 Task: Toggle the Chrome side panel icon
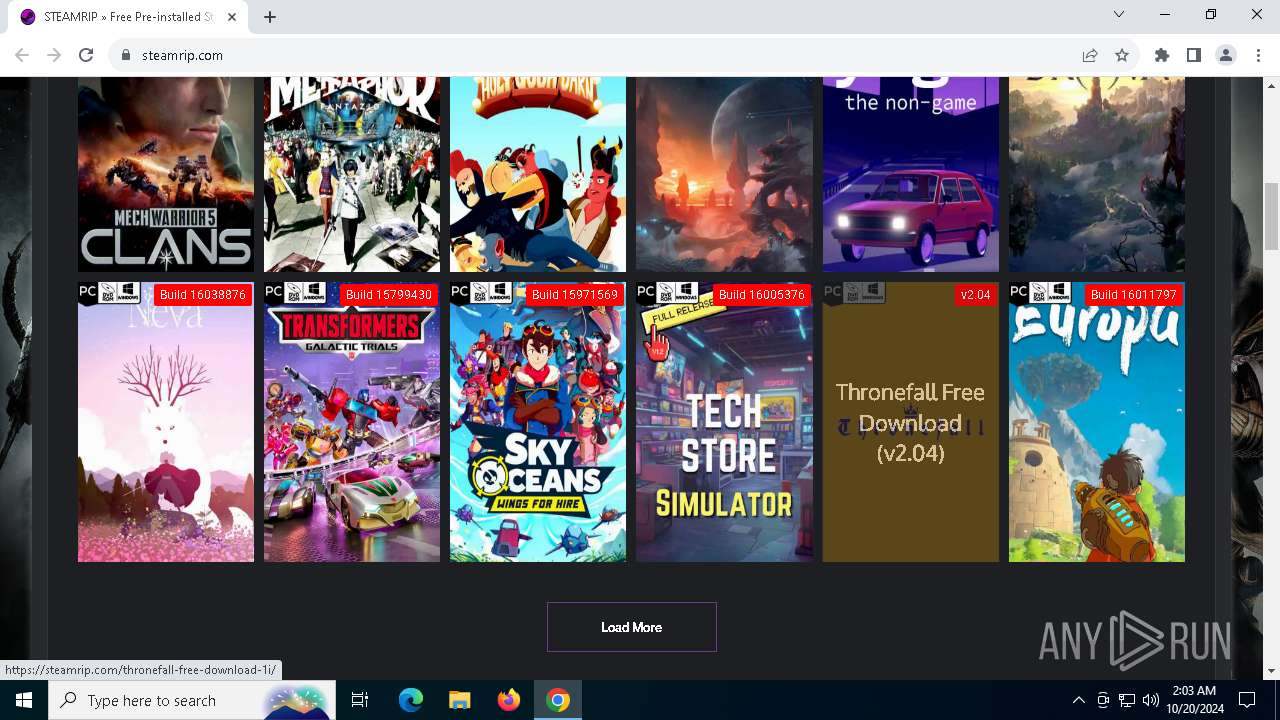point(1194,55)
